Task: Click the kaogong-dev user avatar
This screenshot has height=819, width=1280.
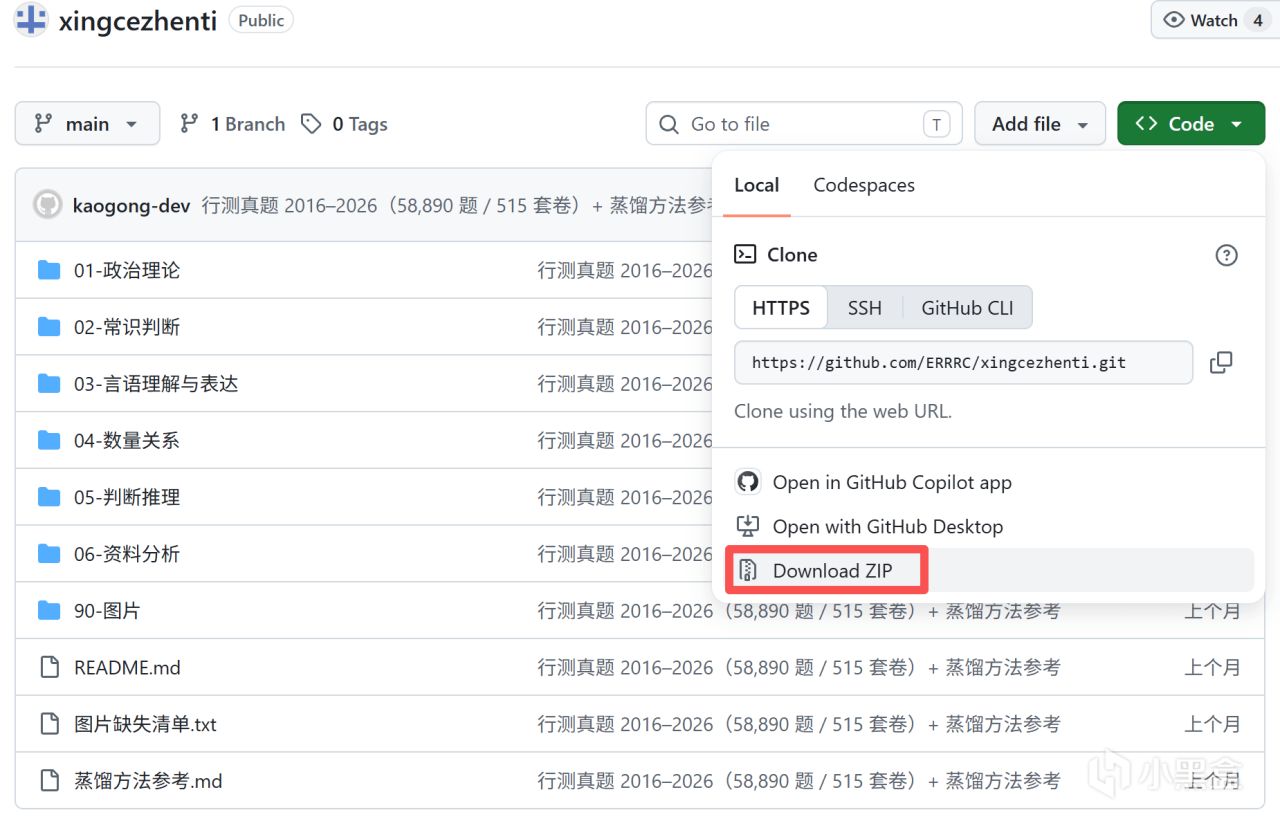Action: [x=47, y=205]
